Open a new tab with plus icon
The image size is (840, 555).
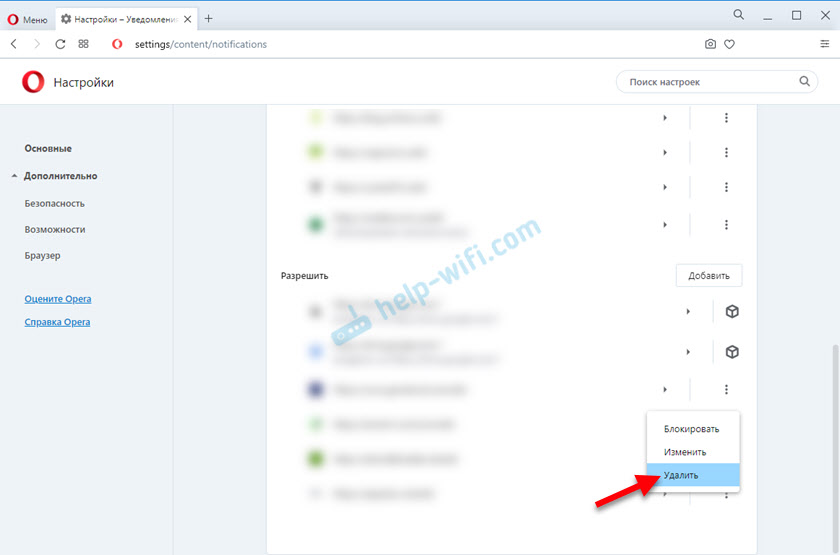point(208,19)
